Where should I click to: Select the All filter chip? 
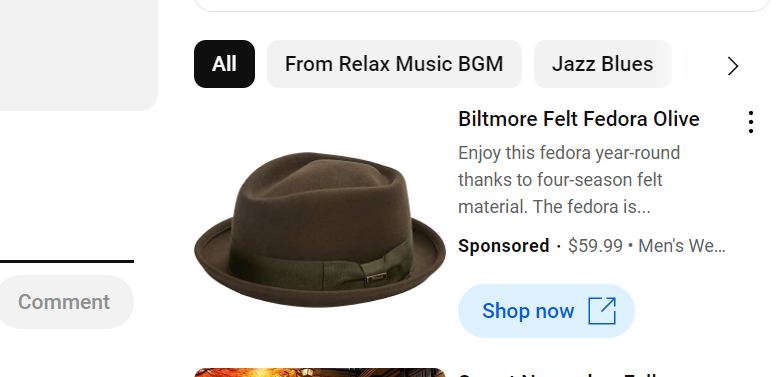coord(224,64)
